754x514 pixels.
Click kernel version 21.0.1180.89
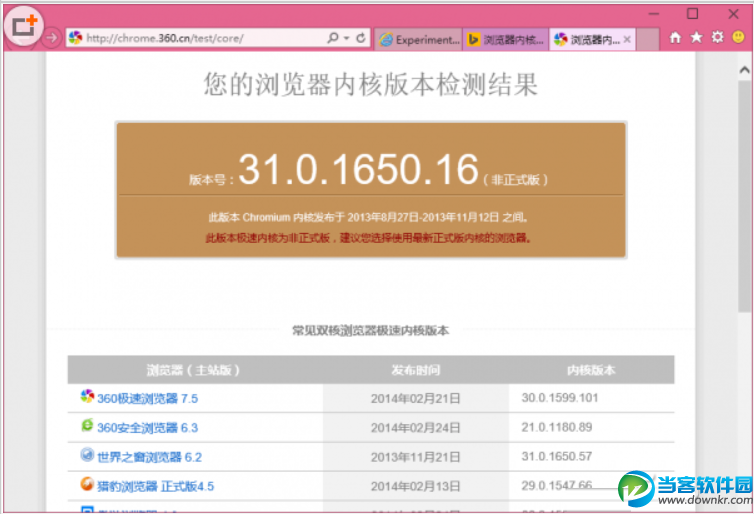point(557,427)
